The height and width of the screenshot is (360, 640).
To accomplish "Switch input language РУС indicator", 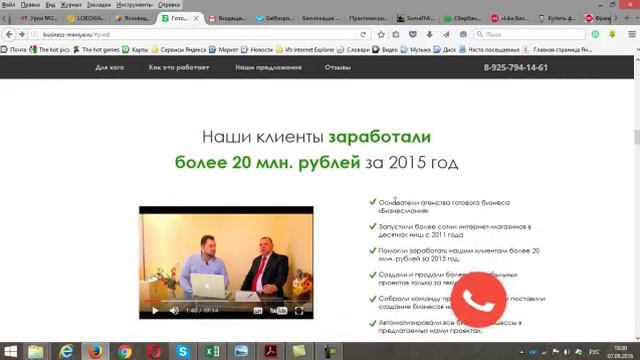I will coord(594,352).
